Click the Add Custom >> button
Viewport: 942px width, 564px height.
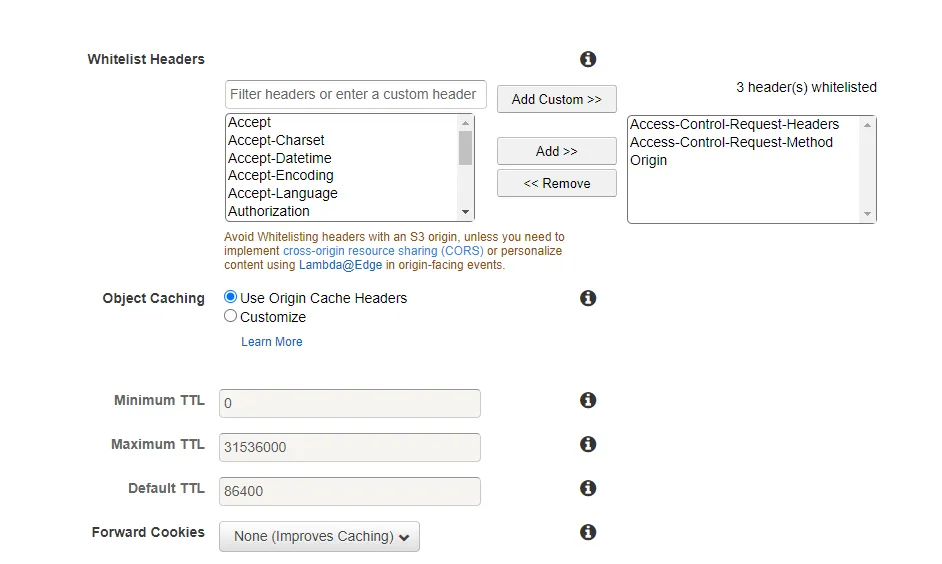tap(556, 99)
